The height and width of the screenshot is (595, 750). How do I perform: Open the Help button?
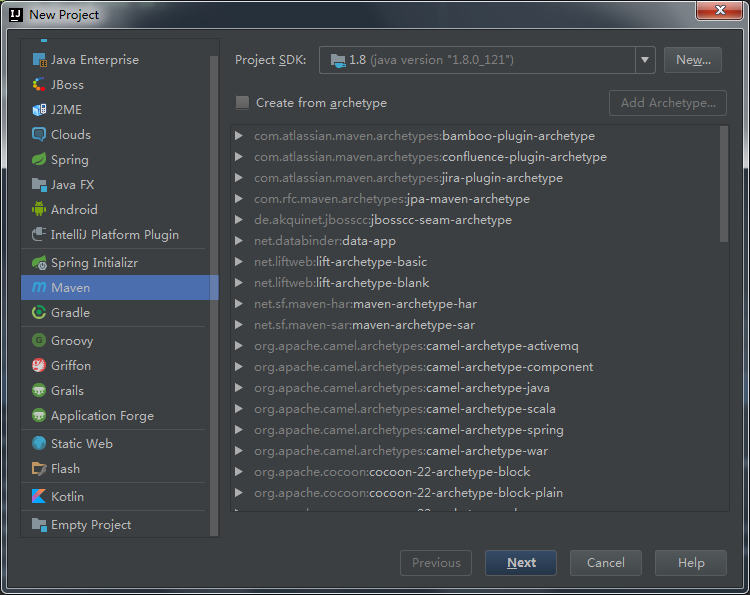click(x=691, y=562)
